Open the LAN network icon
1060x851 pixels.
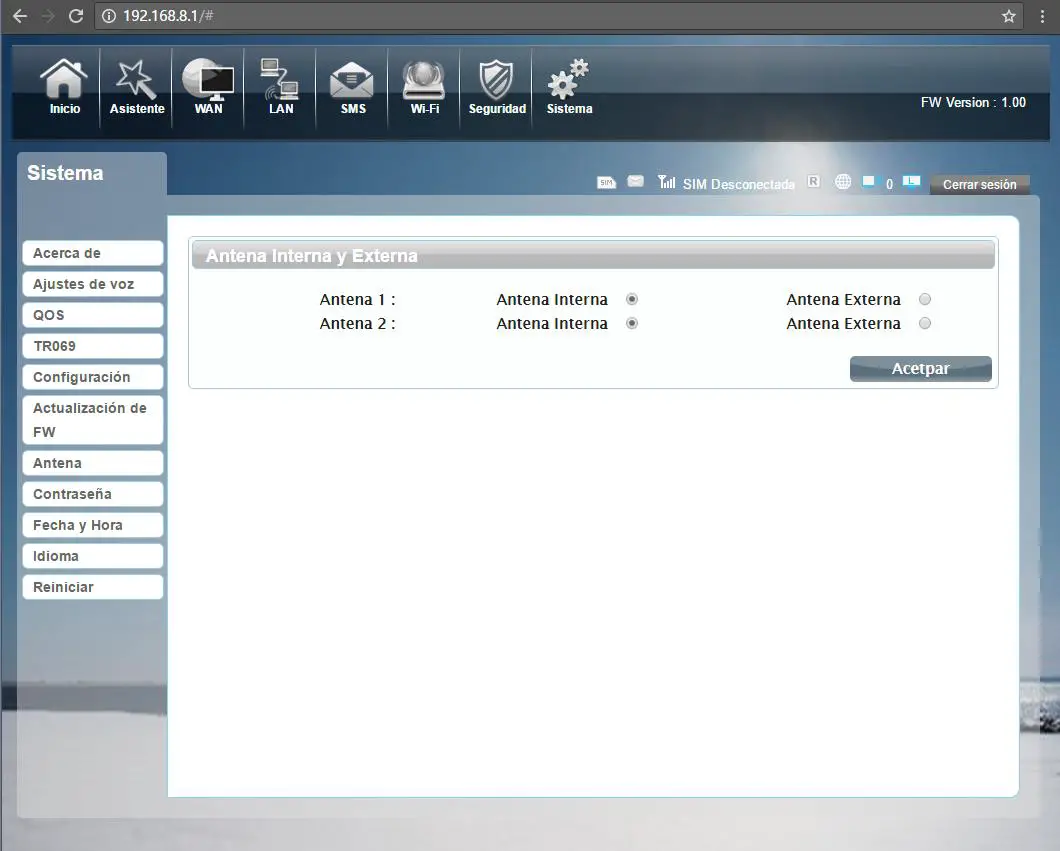tap(281, 86)
